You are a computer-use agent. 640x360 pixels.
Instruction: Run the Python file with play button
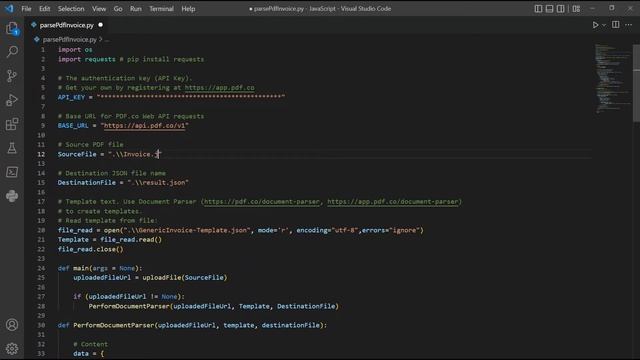click(595, 25)
